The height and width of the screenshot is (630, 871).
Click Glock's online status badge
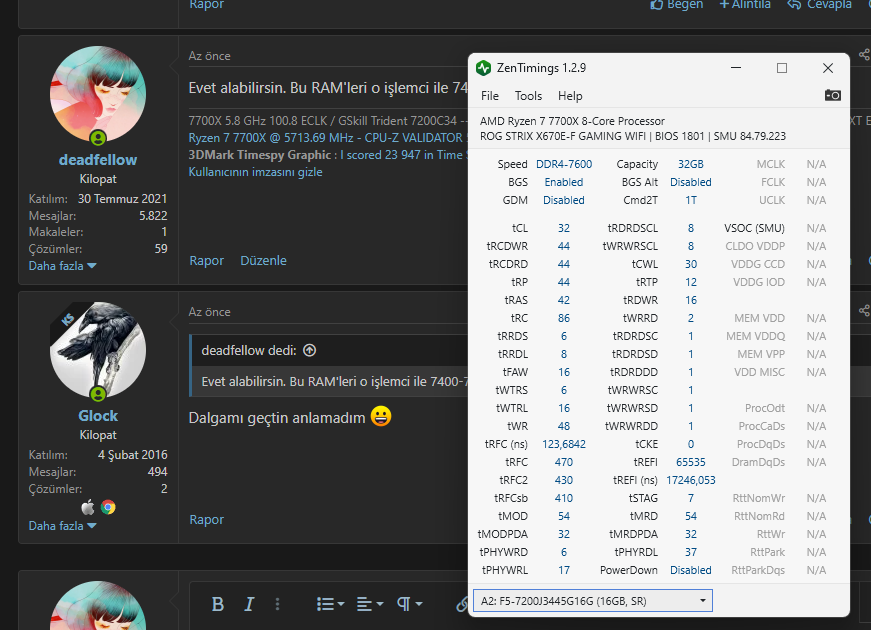[98, 394]
